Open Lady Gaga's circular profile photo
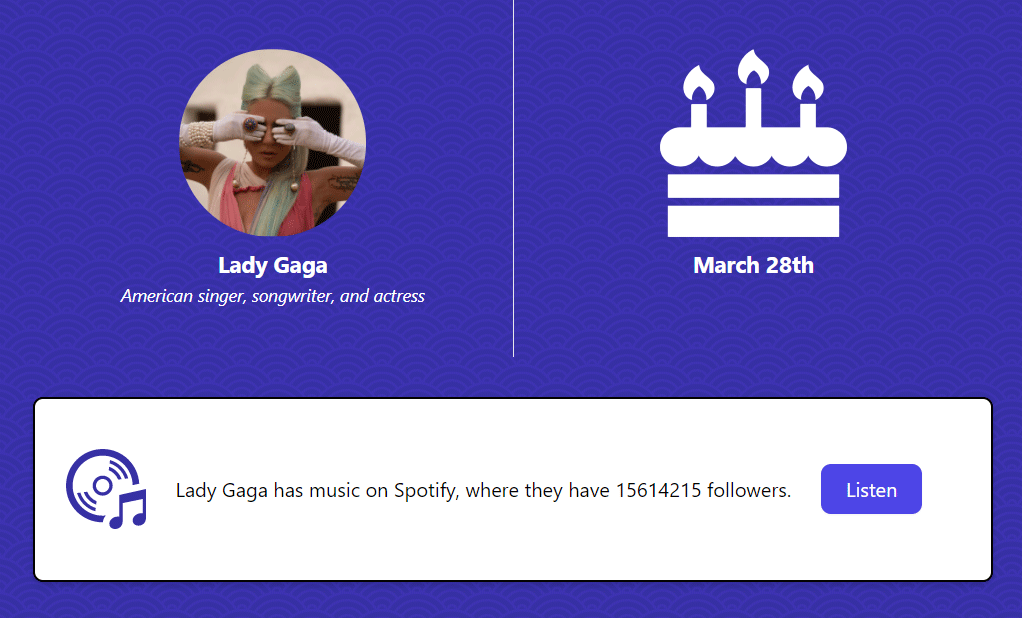This screenshot has height=618, width=1022. coord(272,143)
